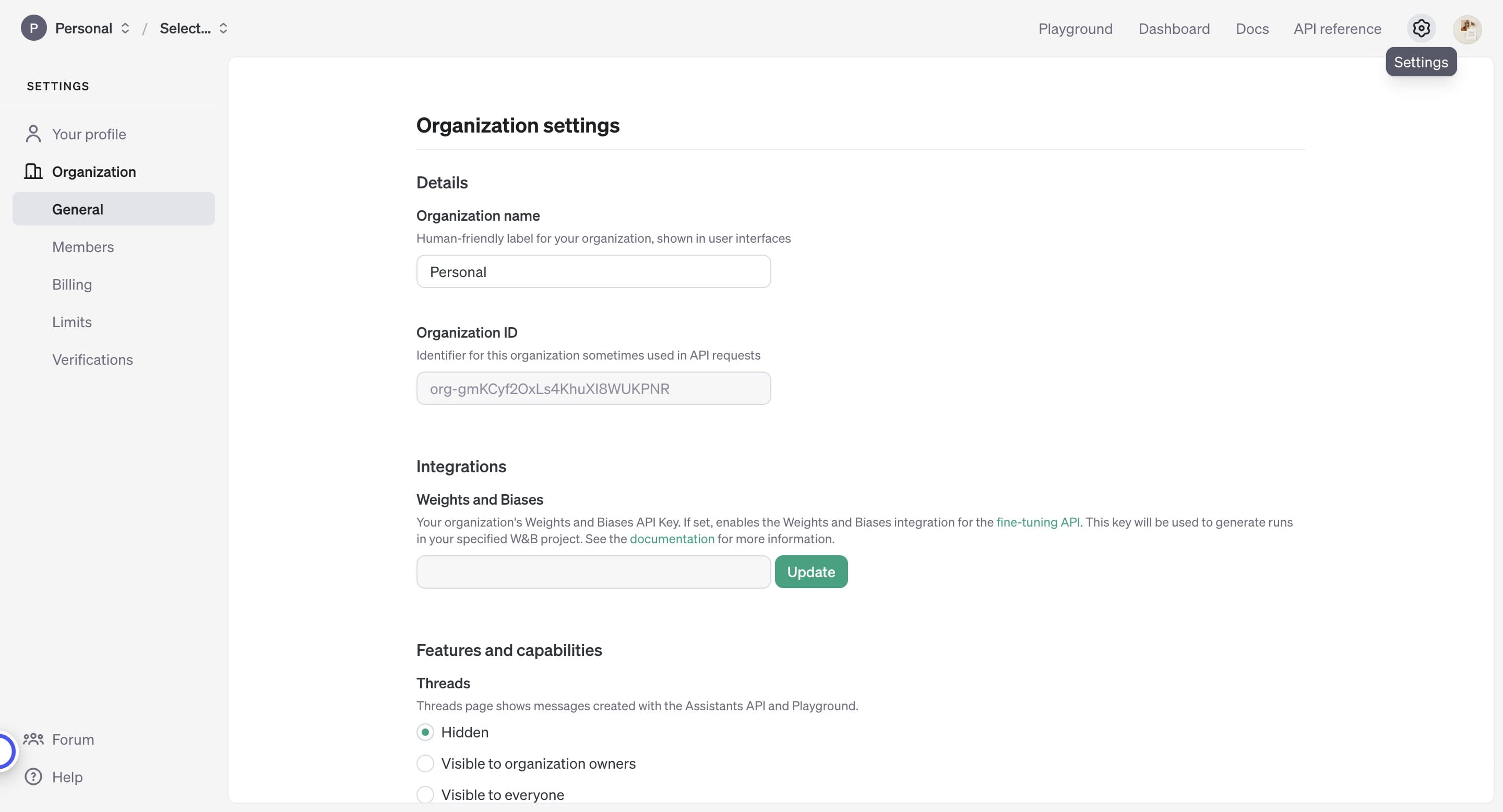
Task: Click the Personal organization 'P' badge
Action: [34, 28]
